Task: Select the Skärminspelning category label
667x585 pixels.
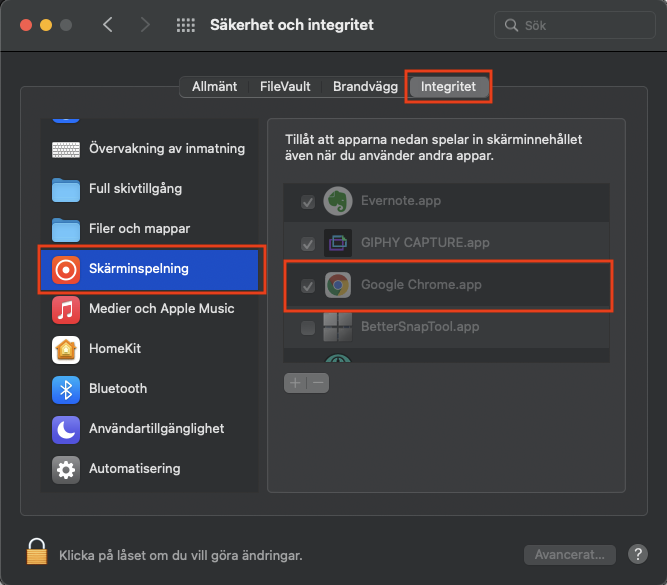Action: coord(139,268)
